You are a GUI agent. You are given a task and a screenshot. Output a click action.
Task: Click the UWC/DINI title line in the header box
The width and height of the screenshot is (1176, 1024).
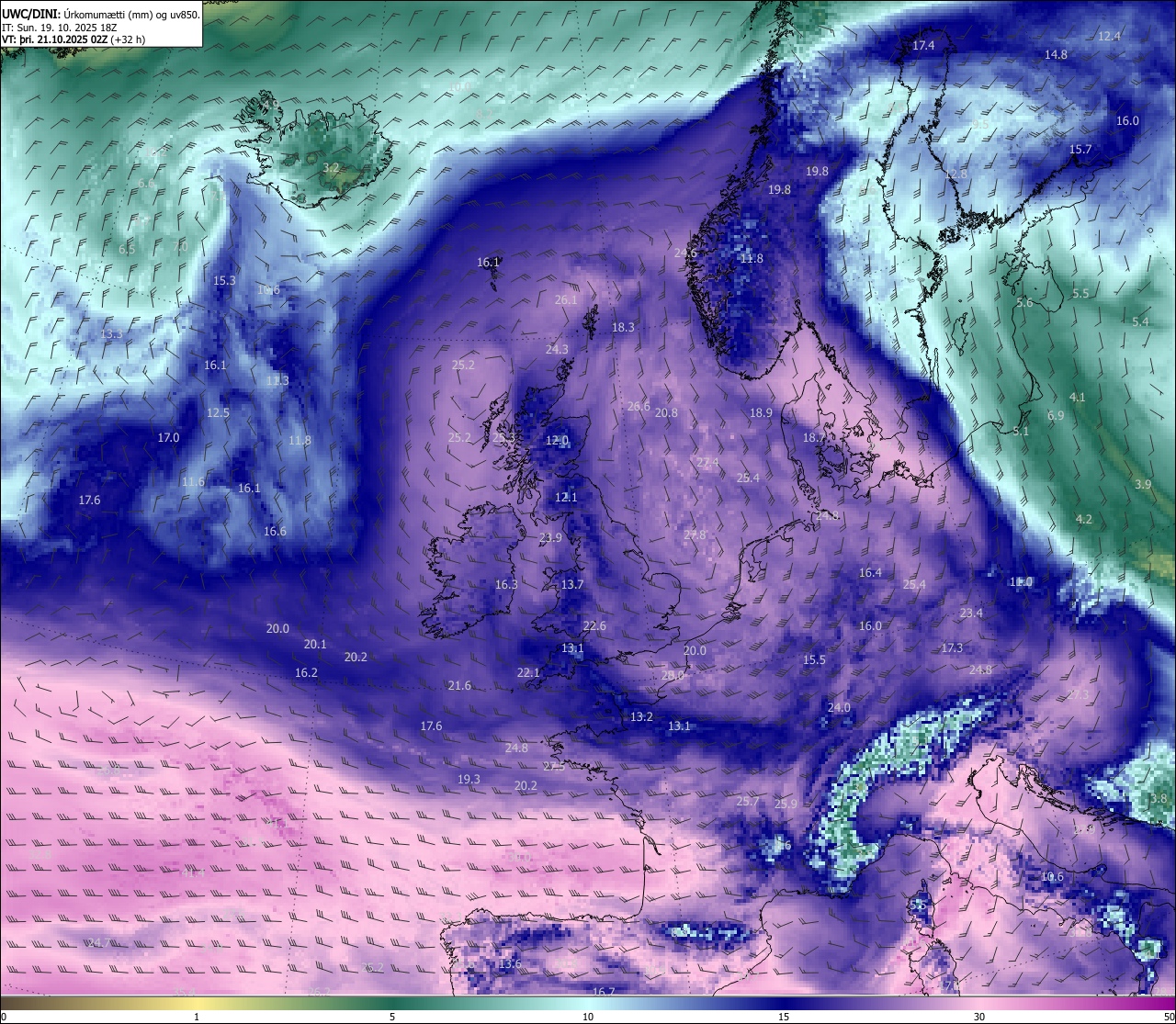[101, 14]
